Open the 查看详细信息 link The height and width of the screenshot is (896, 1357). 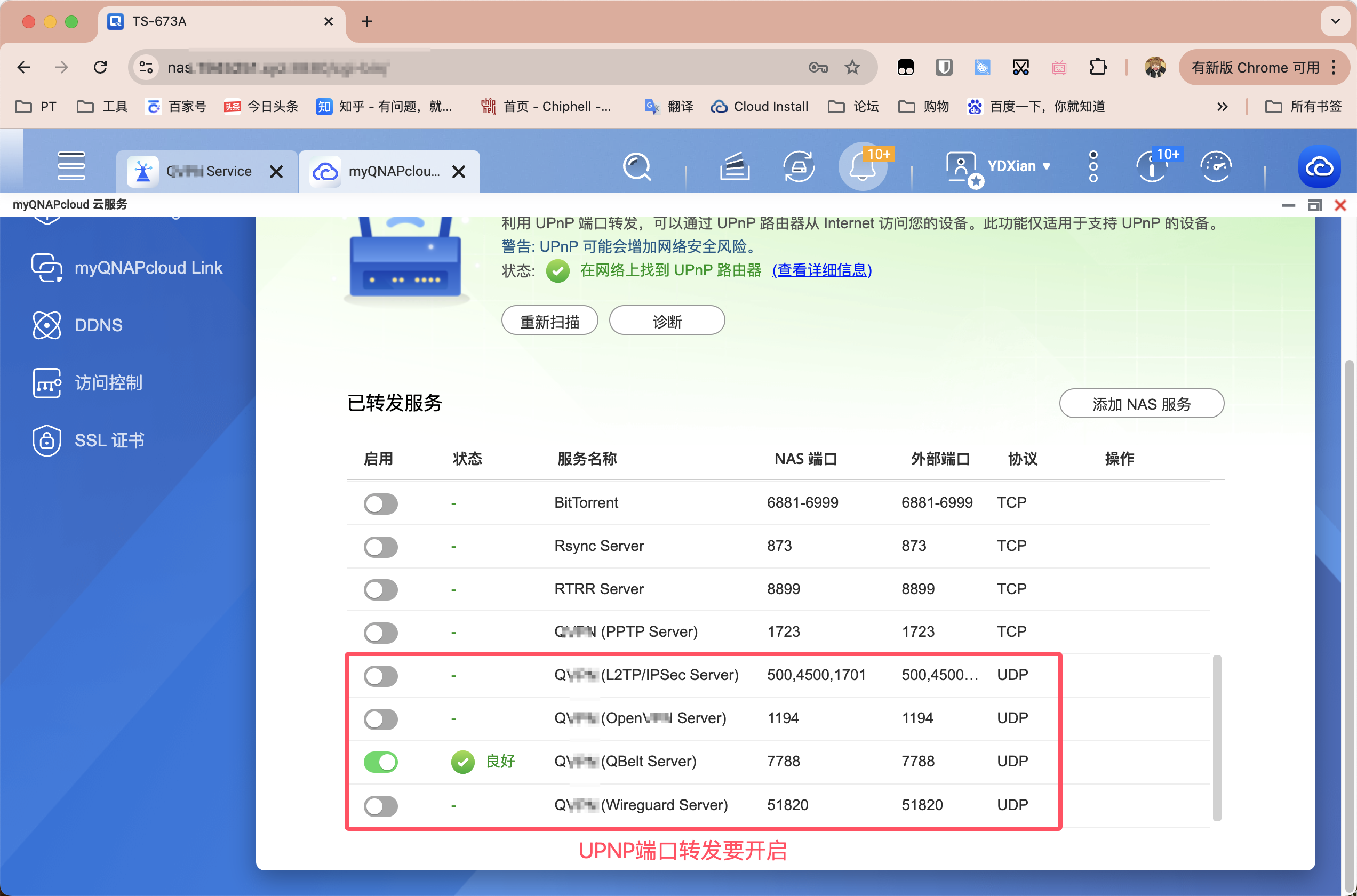(x=821, y=270)
